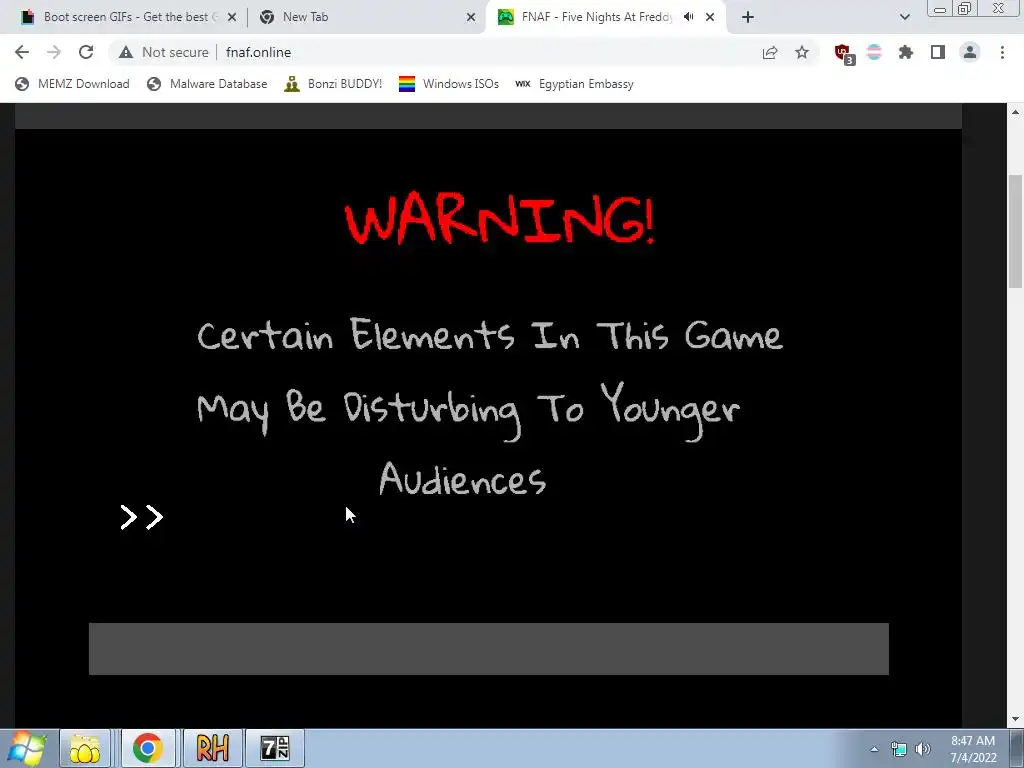The height and width of the screenshot is (768, 1024).
Task: Reload the fnaf.online page
Action: coord(86,52)
